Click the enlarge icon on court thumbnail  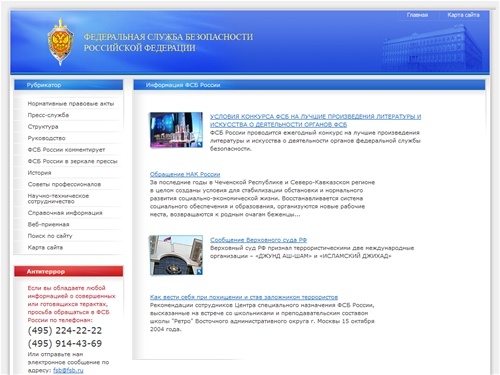[x=199, y=272]
